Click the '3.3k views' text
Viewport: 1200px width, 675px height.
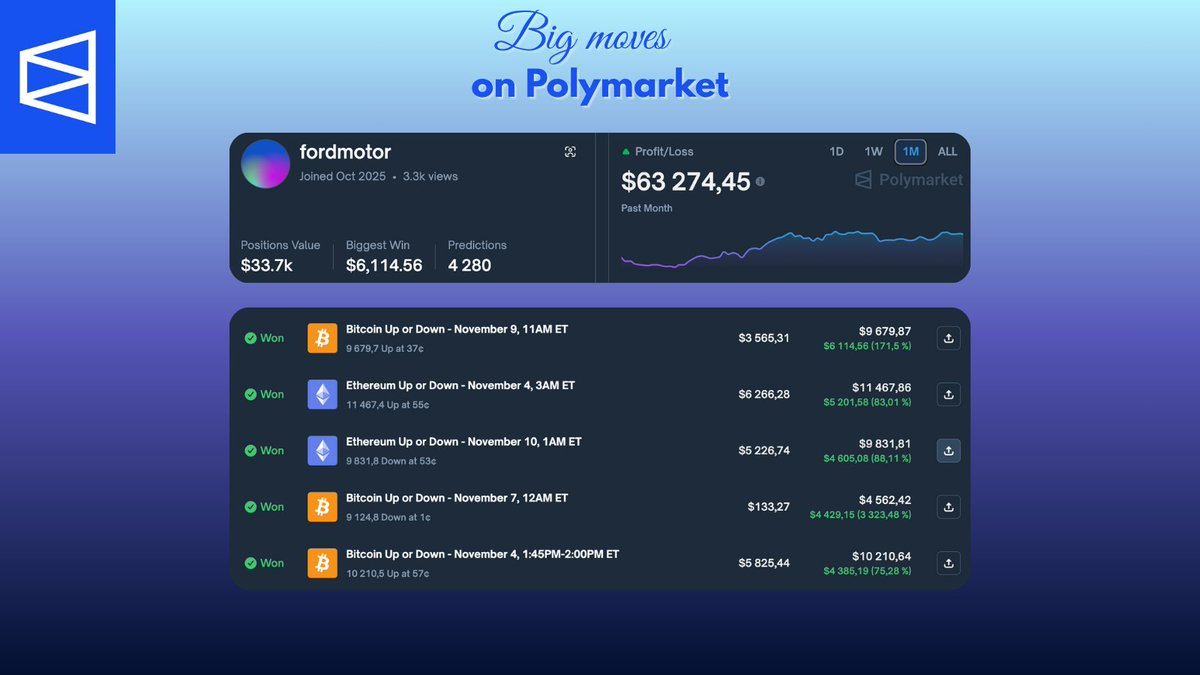point(430,176)
